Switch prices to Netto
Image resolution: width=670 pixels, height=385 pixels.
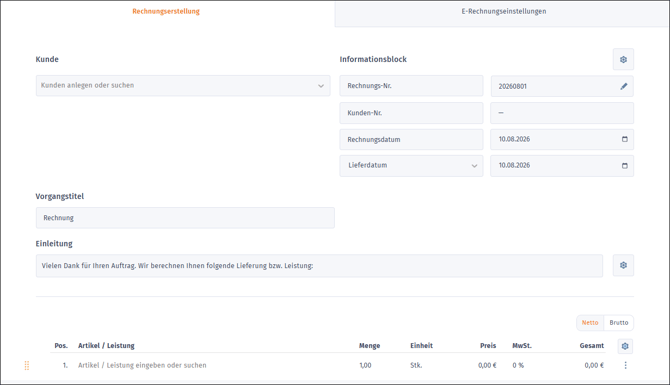pyautogui.click(x=590, y=323)
